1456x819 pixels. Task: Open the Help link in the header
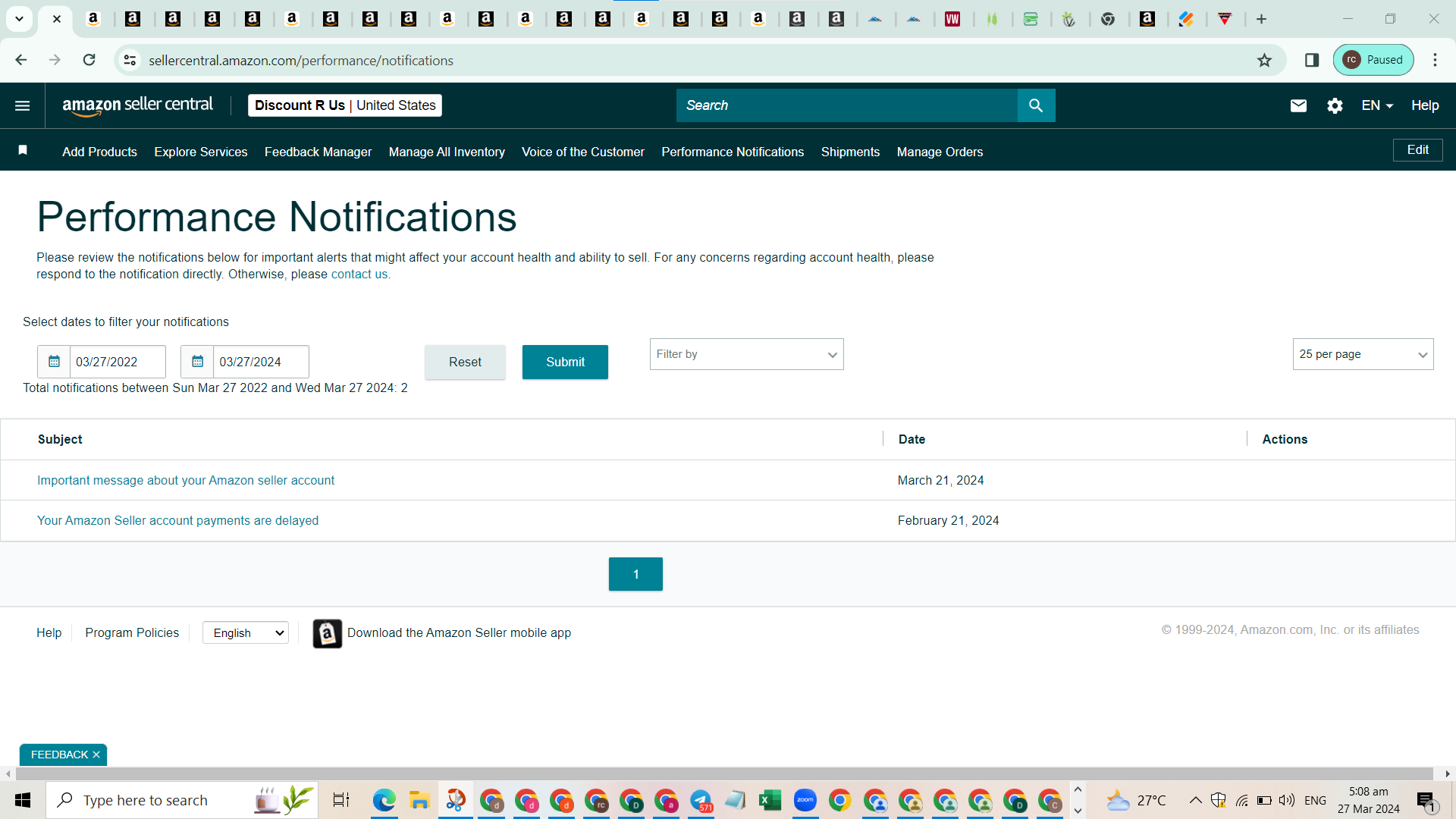pyautogui.click(x=1425, y=105)
